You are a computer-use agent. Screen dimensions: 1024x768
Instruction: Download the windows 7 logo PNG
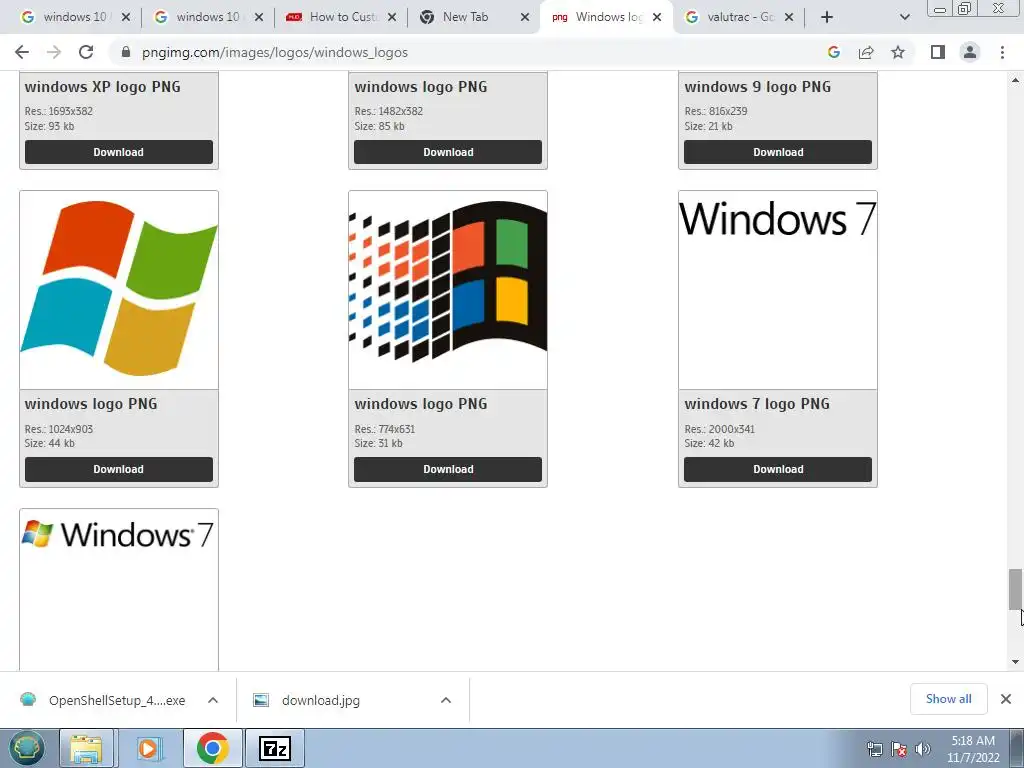click(778, 470)
